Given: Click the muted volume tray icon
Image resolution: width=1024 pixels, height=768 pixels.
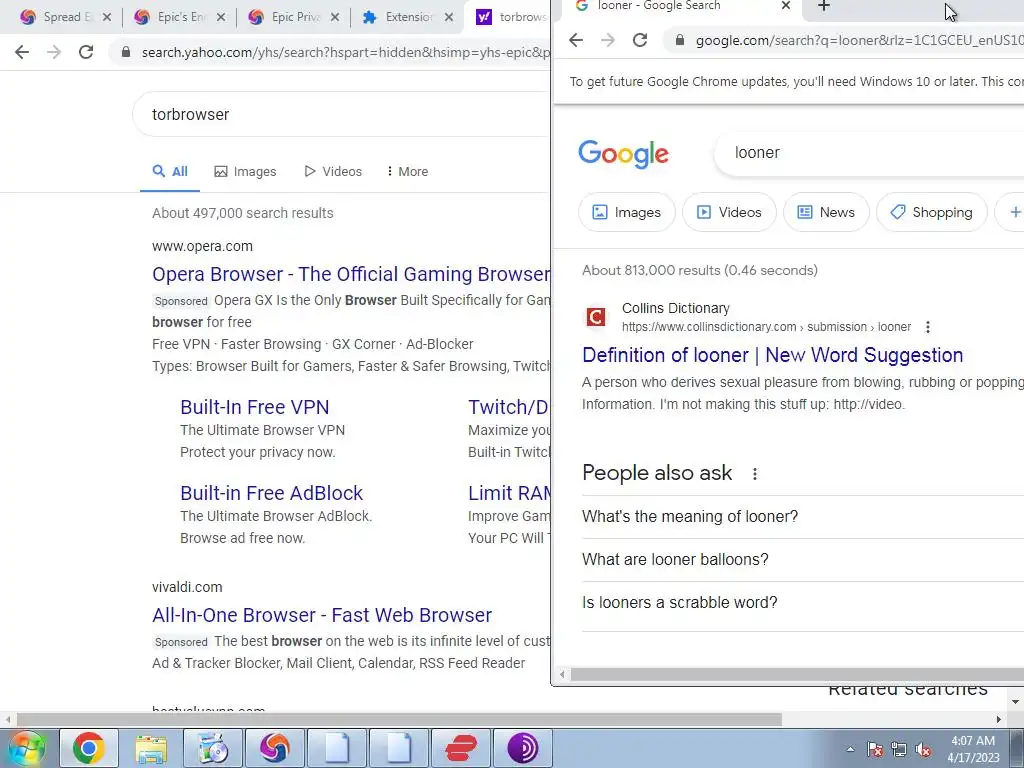Looking at the screenshot, I should coord(923,749).
